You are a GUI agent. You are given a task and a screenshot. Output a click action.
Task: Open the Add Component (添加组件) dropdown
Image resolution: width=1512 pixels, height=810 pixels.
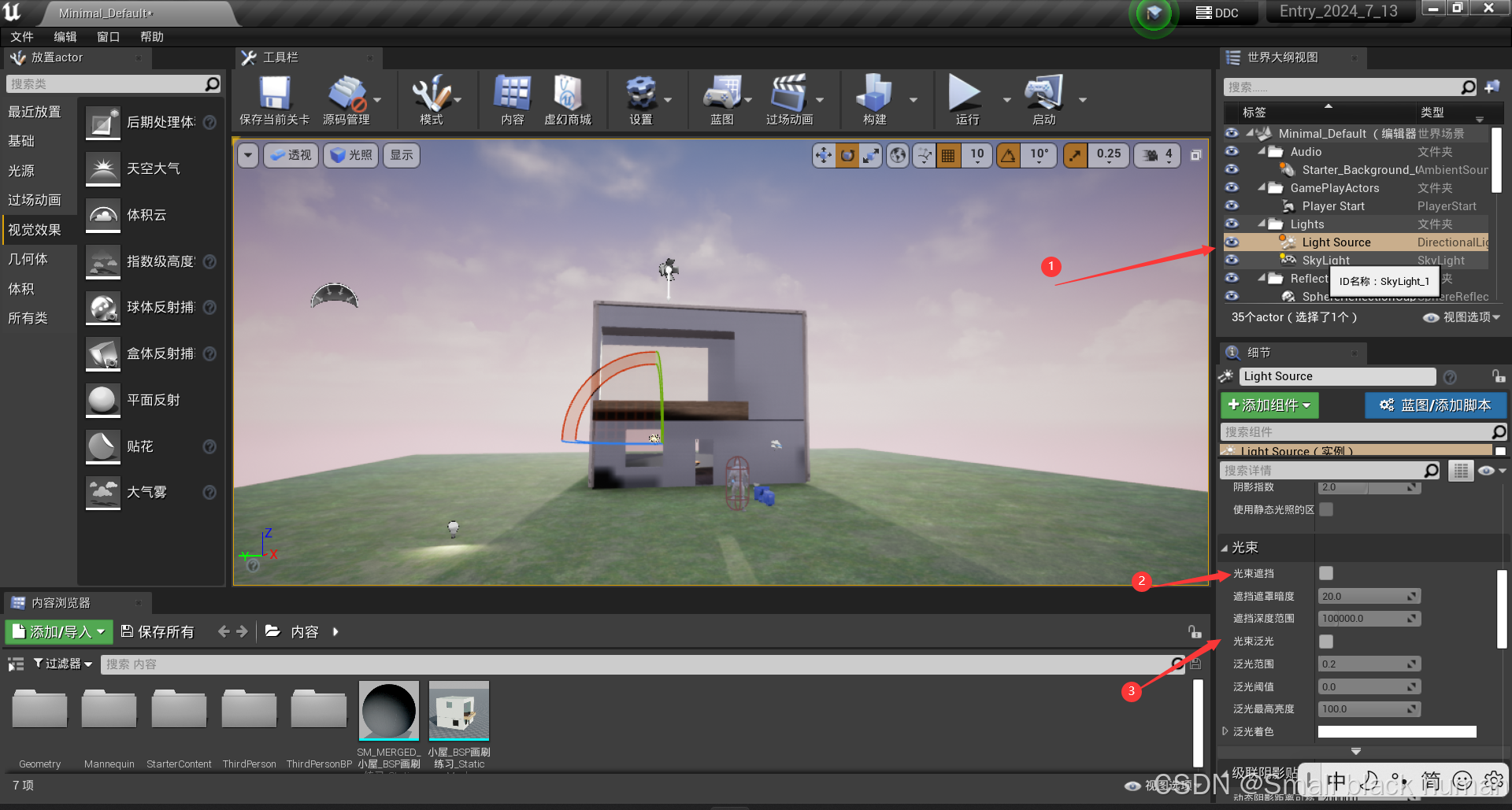tap(1269, 405)
